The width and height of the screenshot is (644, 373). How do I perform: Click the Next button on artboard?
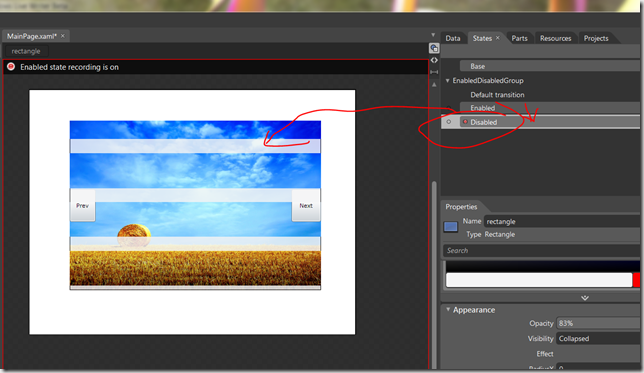[x=306, y=205]
